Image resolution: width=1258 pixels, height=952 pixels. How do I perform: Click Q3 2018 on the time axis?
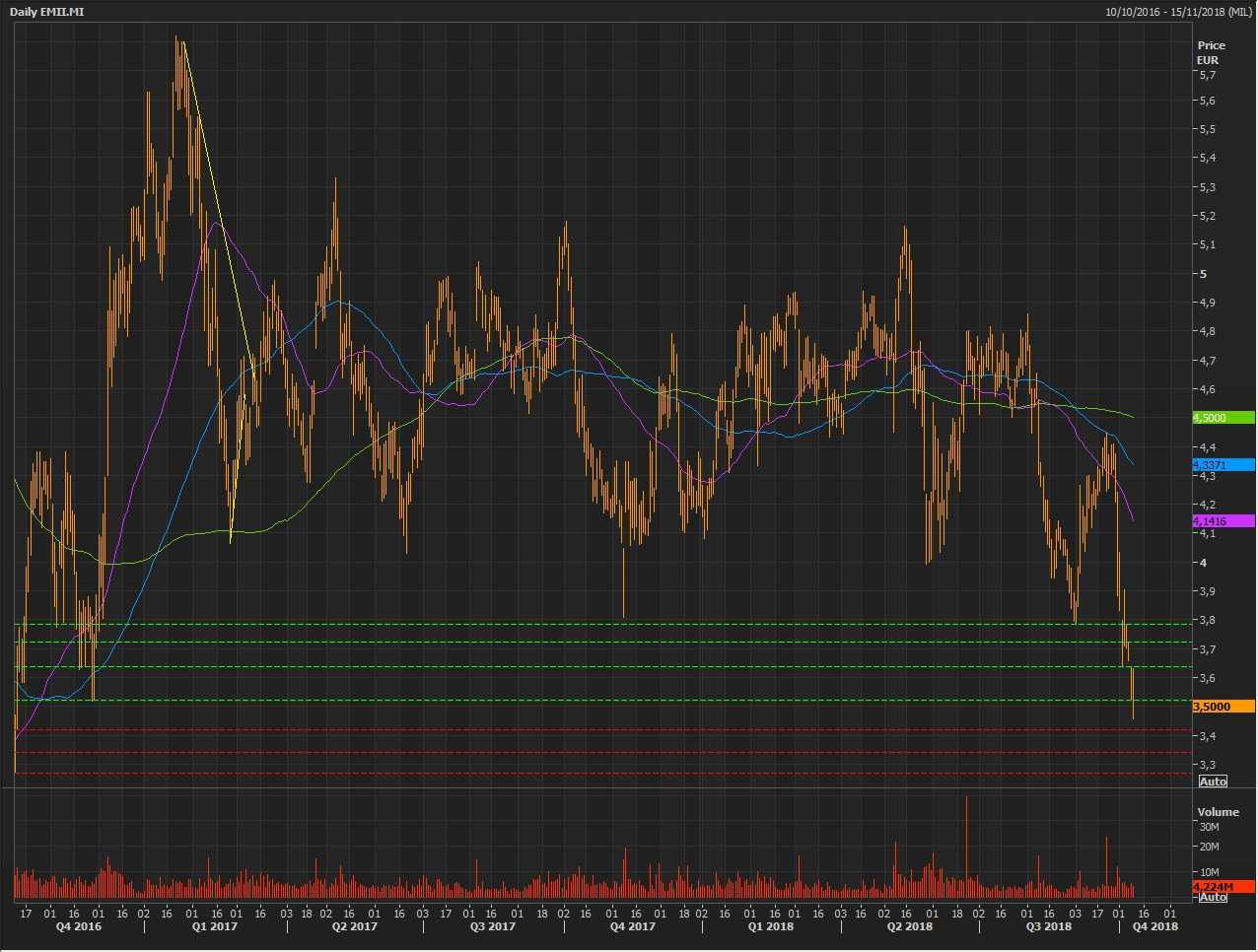1048,926
